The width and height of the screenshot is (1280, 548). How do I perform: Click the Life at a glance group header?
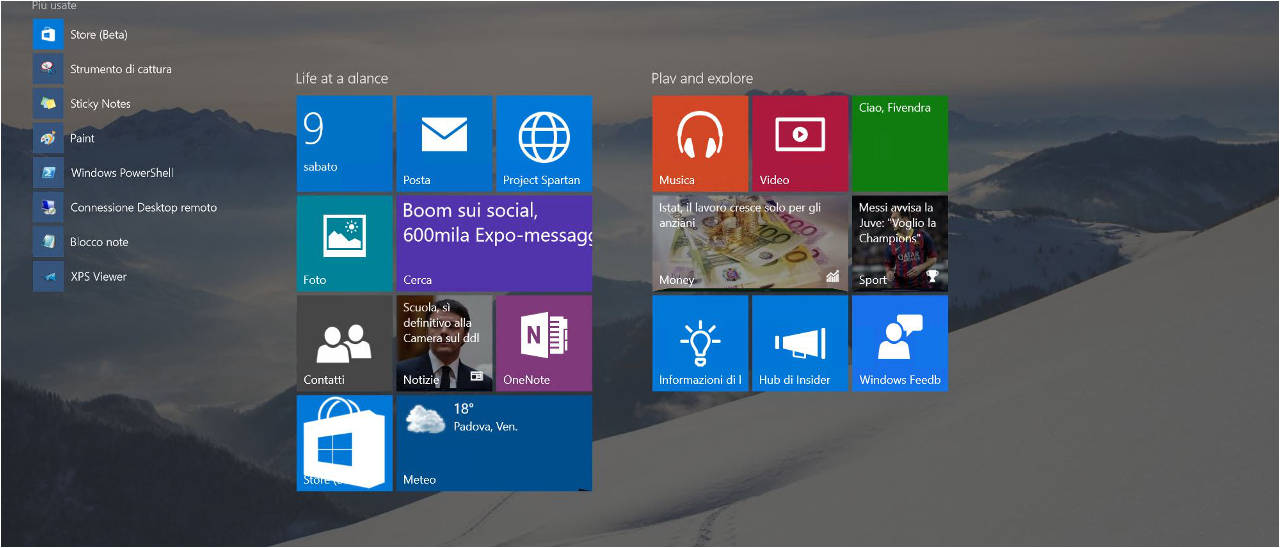pyautogui.click(x=342, y=78)
